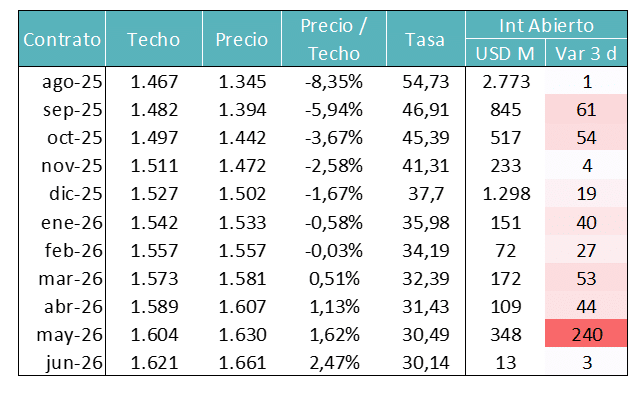Click the -8,35% Precio/Techo cell
This screenshot has height=394, width=643.
334,82
